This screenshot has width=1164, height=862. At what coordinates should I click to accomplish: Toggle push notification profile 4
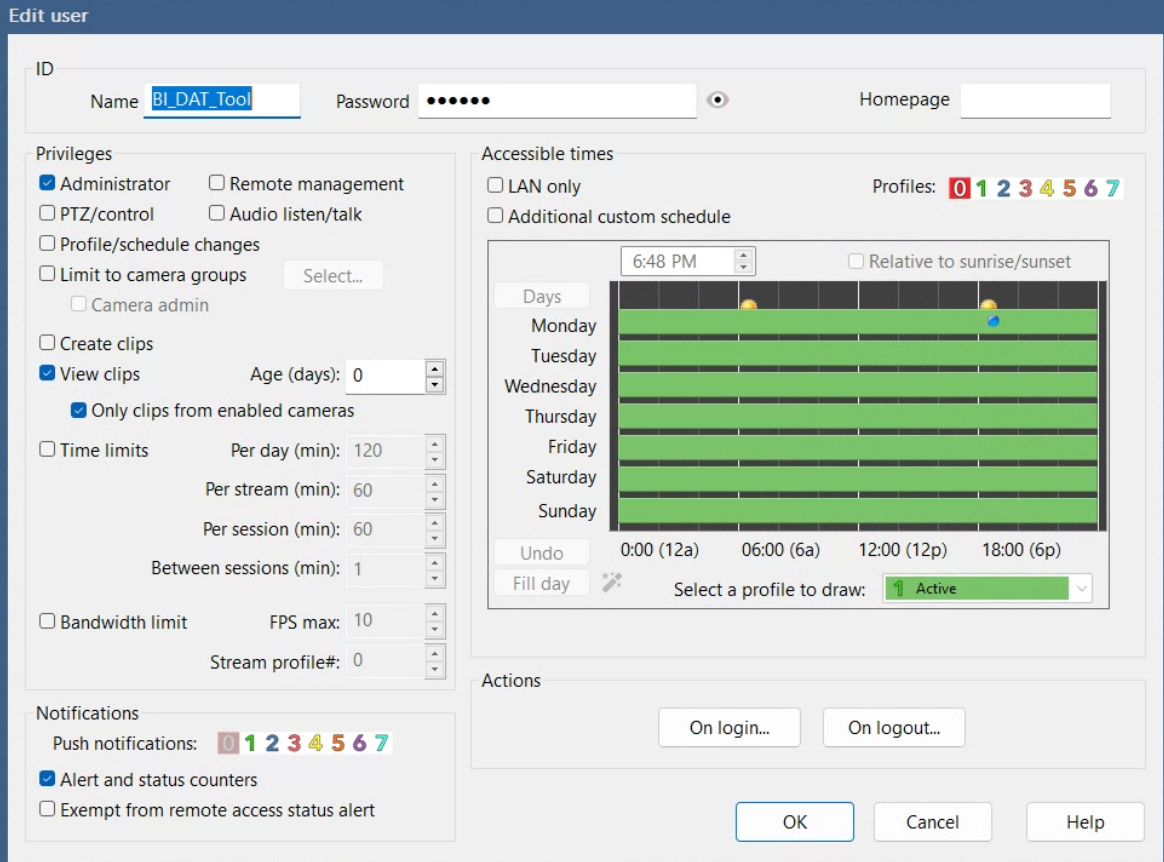[x=315, y=743]
